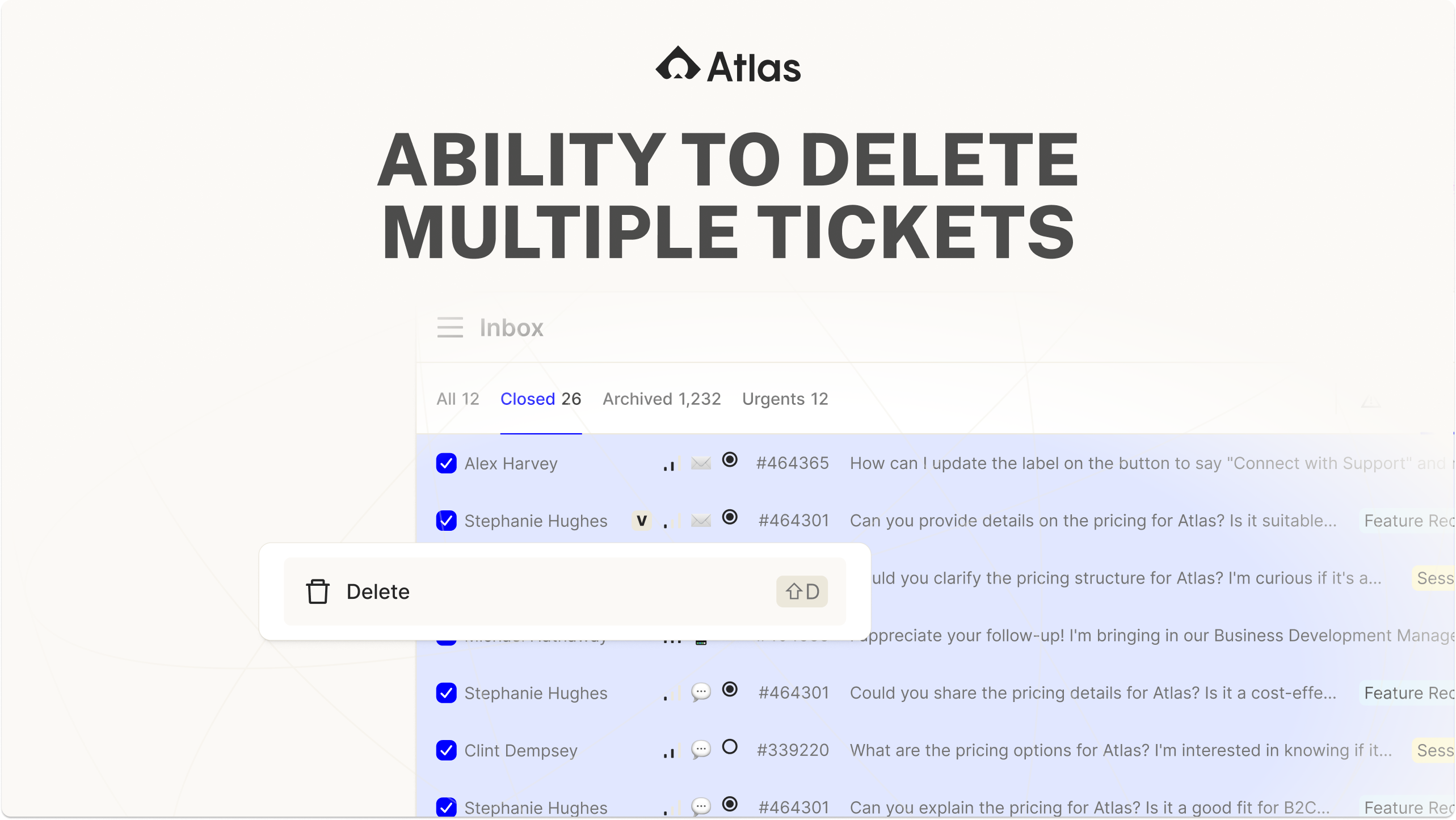The image size is (1456, 820).
Task: Open 'Can you provide details on the pricing' ticket
Action: (1093, 521)
